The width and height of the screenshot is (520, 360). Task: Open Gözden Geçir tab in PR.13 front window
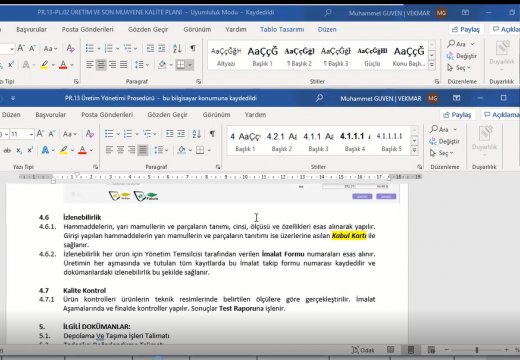pos(167,115)
